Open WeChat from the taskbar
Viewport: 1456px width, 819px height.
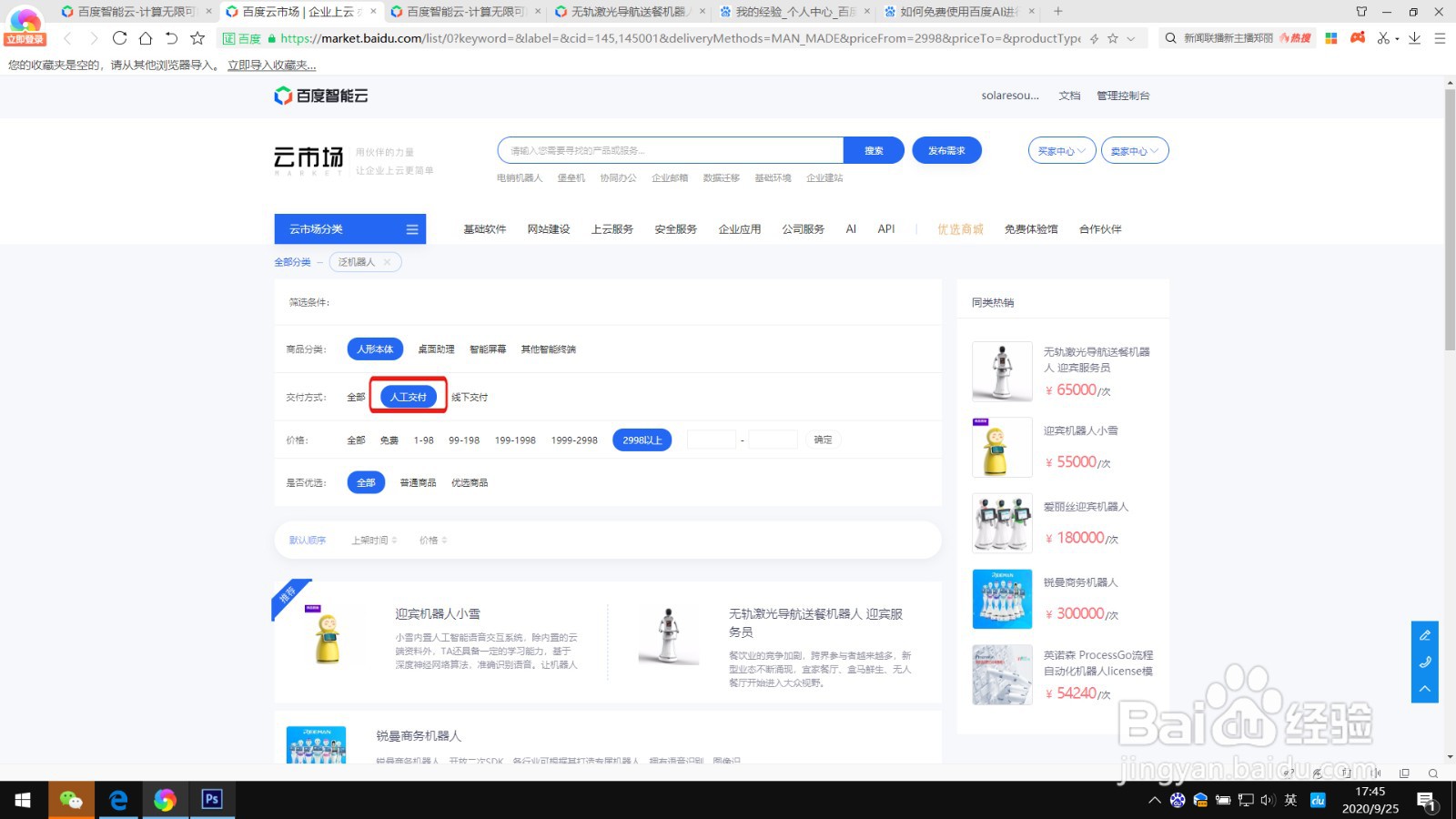click(x=71, y=800)
